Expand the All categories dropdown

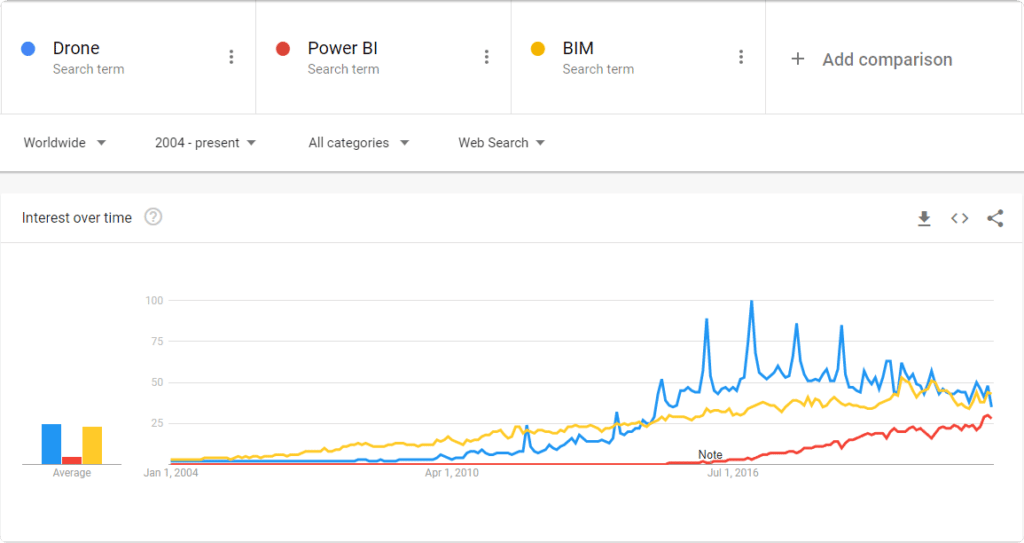[359, 142]
